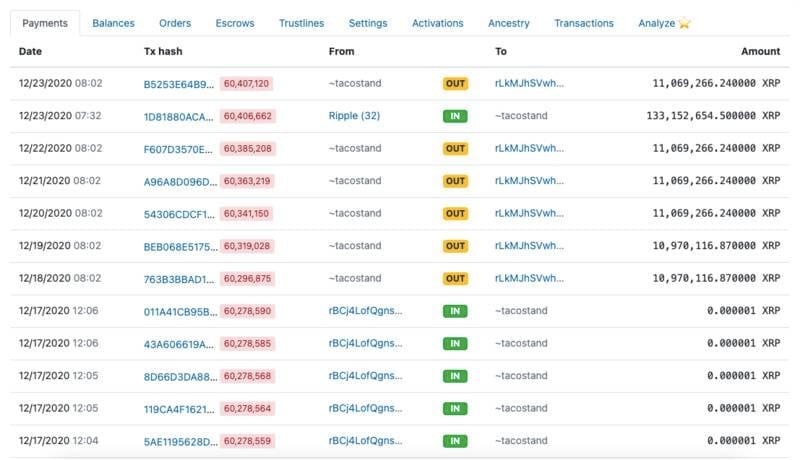Viewport: 800px width, 460px height.
Task: Go to the Ancestry tab
Action: pos(509,23)
